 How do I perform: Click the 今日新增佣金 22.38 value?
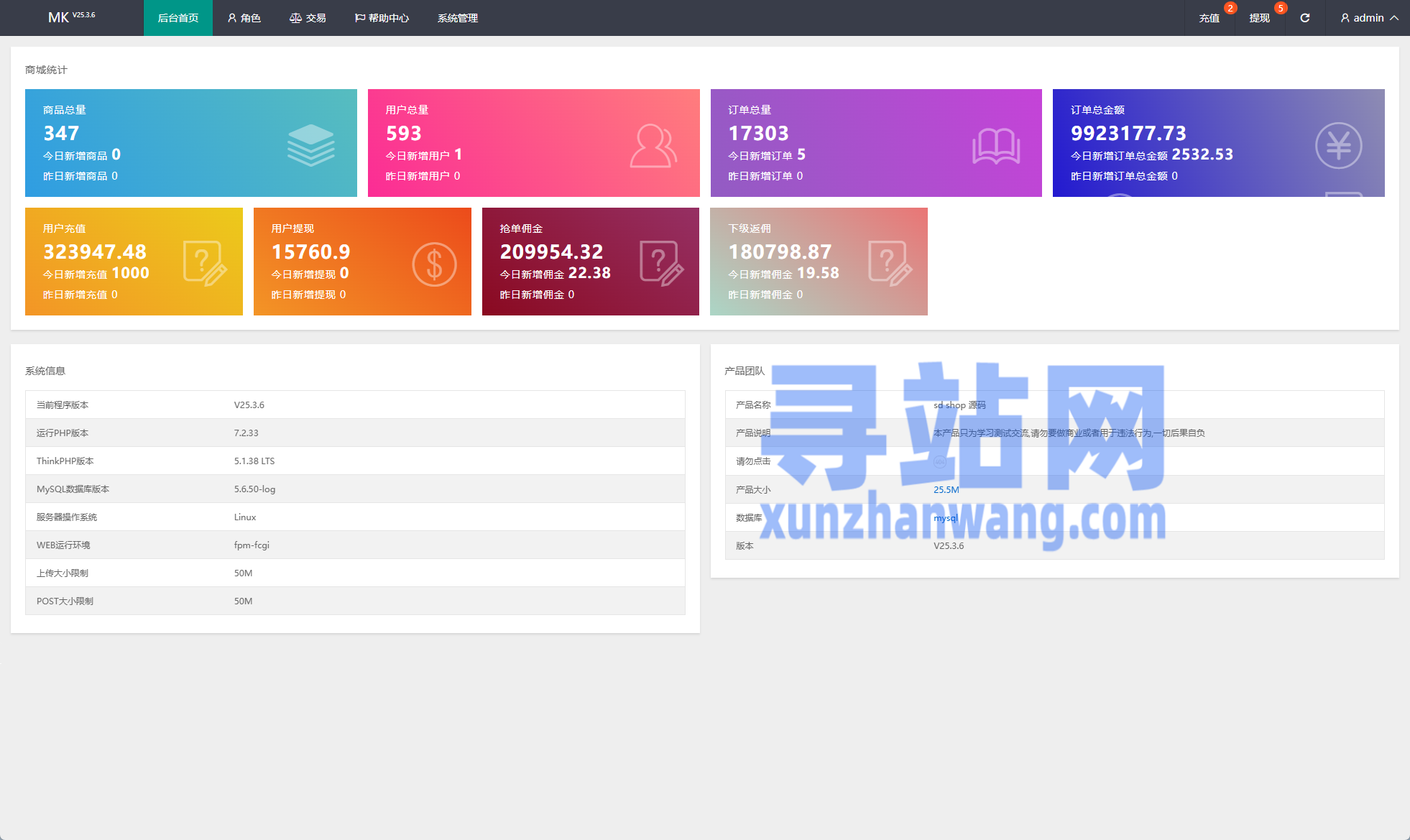pos(590,273)
